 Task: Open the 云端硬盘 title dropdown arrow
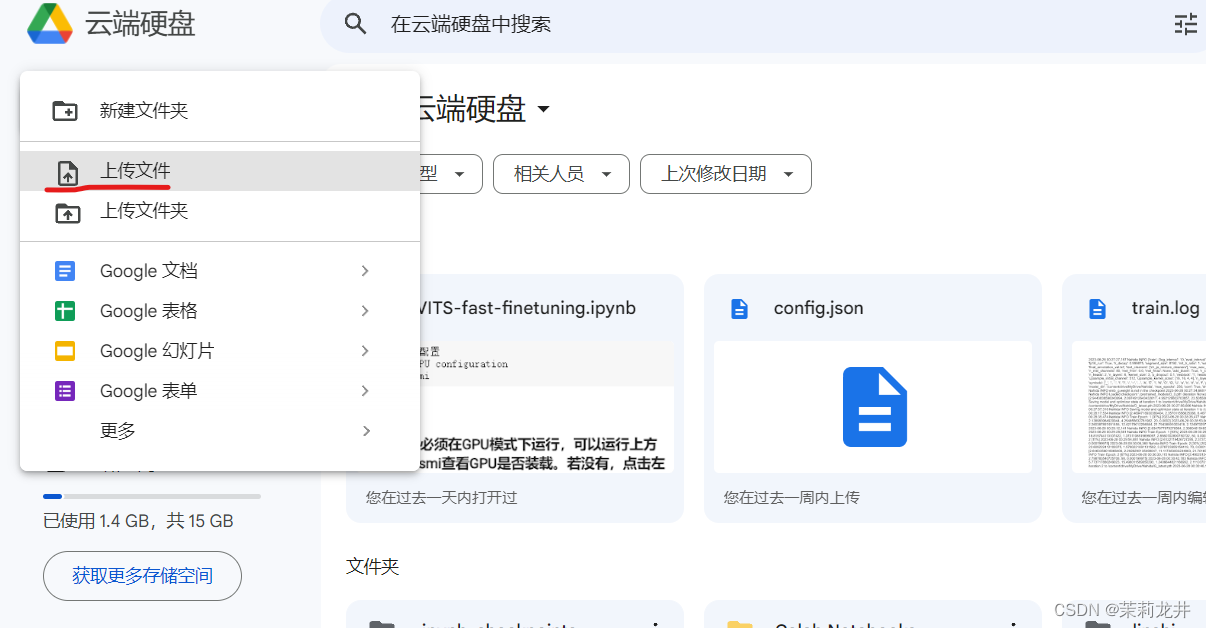[x=543, y=109]
